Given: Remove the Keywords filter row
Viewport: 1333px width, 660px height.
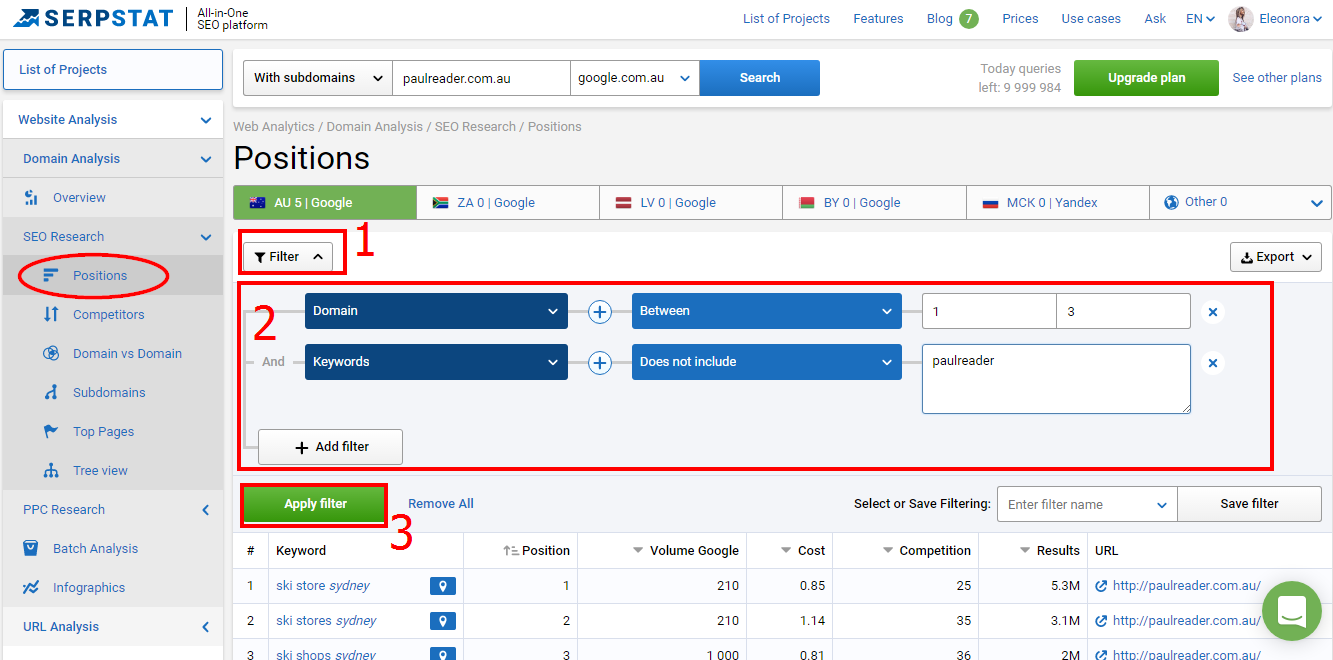Looking at the screenshot, I should point(1213,363).
